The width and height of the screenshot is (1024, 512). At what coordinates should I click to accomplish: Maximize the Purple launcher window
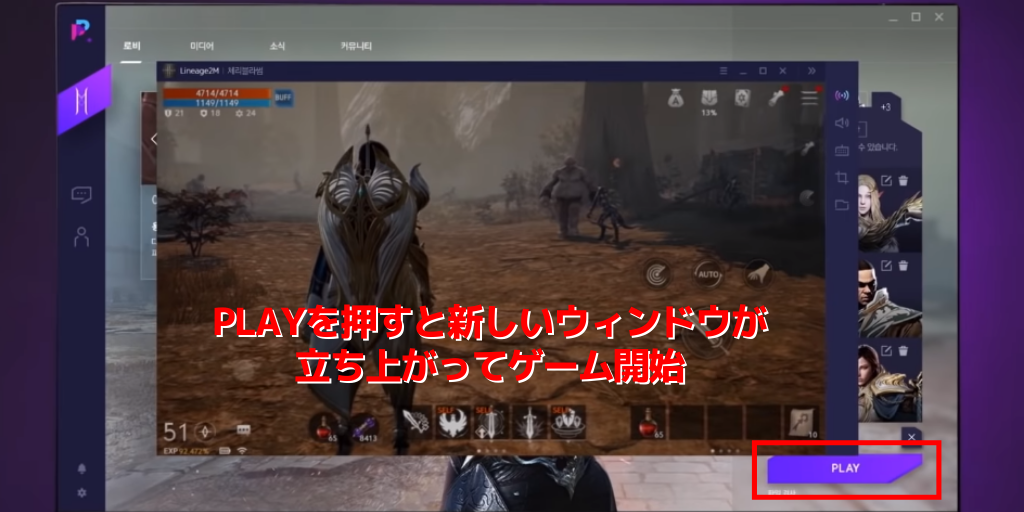(x=916, y=18)
